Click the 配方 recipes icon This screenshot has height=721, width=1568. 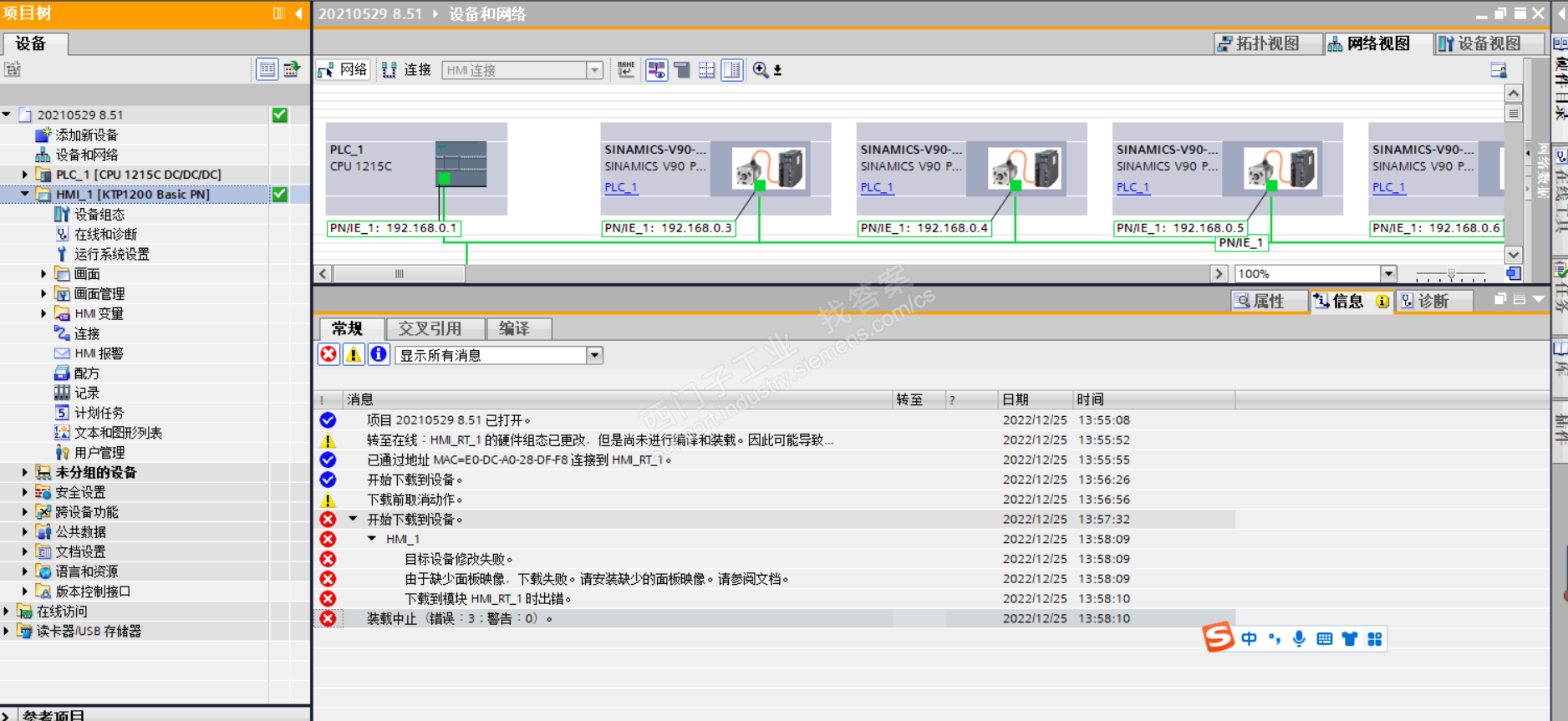click(x=62, y=373)
